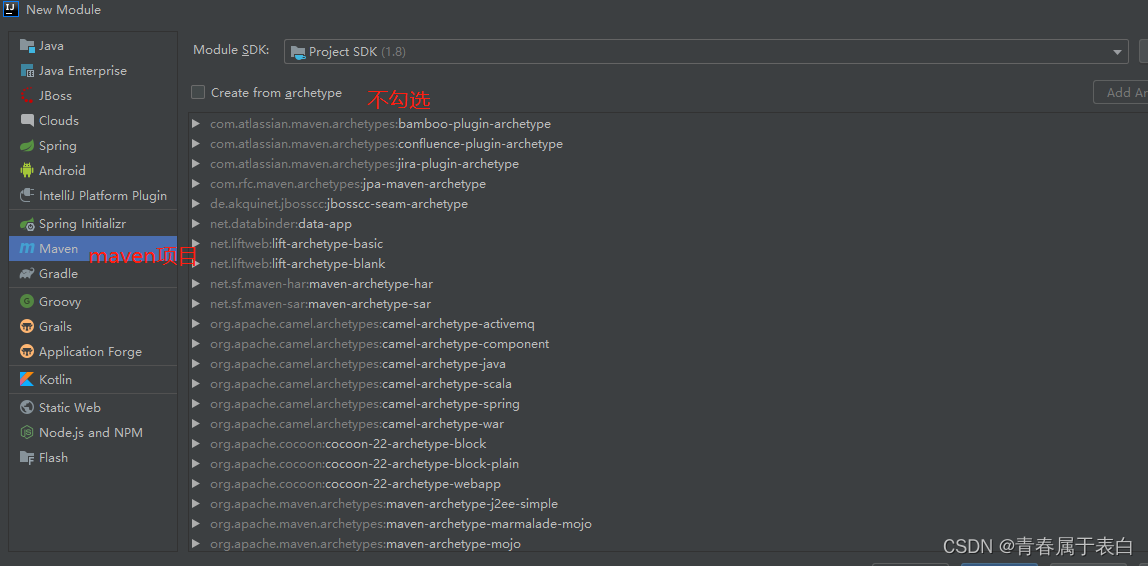
Task: Expand net.databinder data-app entry
Action: (195, 224)
